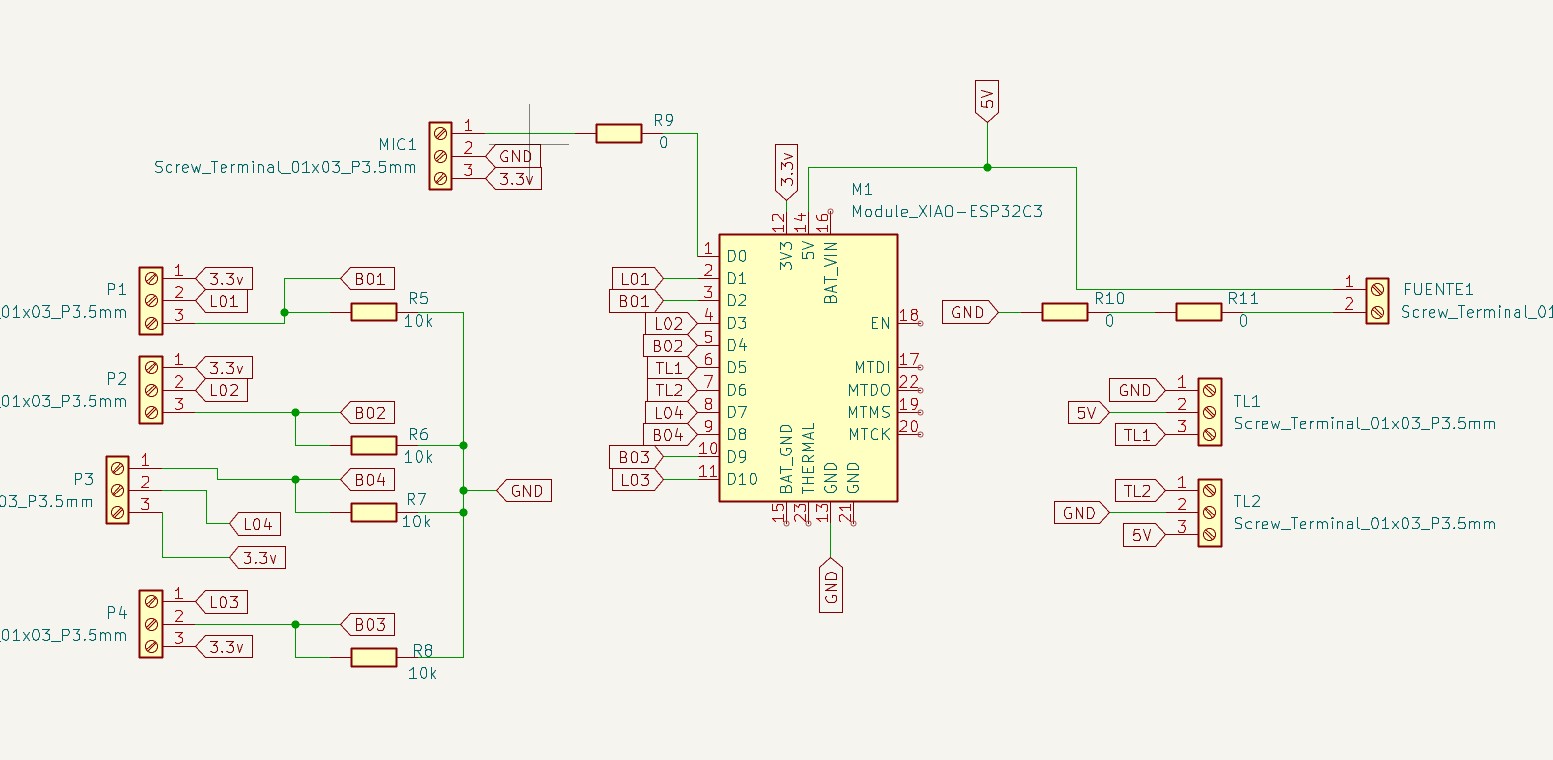The image size is (1553, 760).
Task: Select the B04 label next to P3
Action: (369, 479)
